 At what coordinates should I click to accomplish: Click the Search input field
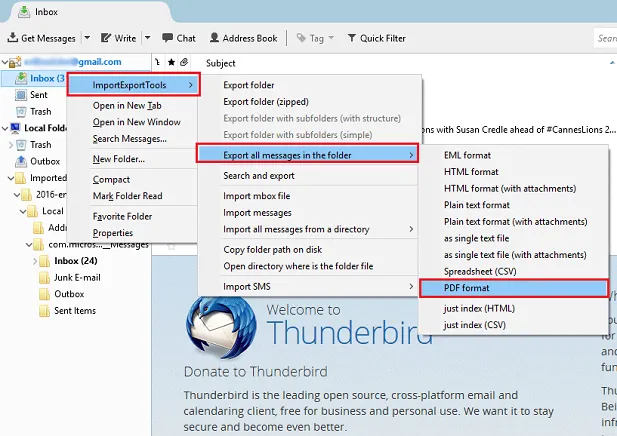click(605, 38)
